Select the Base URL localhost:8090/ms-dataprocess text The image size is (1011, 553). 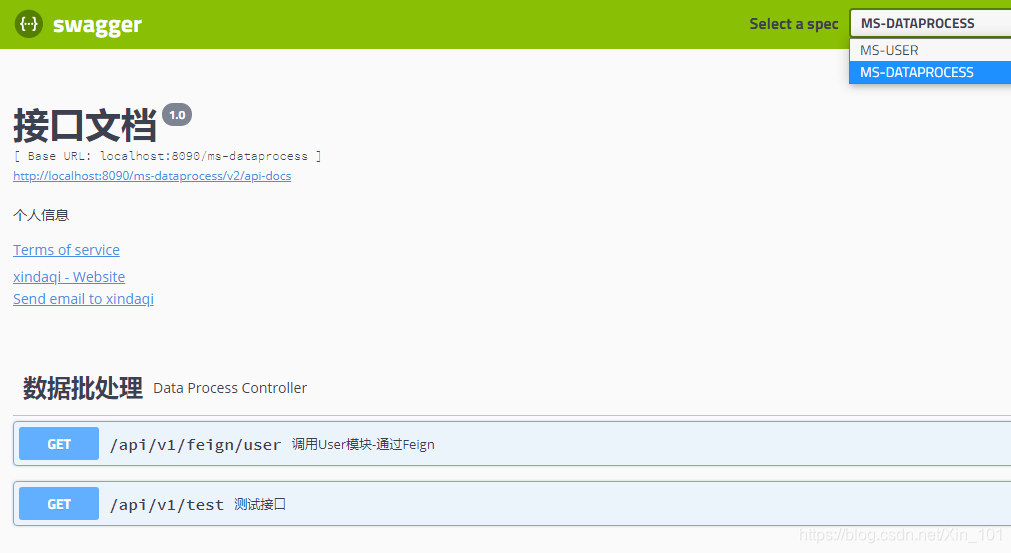click(167, 156)
